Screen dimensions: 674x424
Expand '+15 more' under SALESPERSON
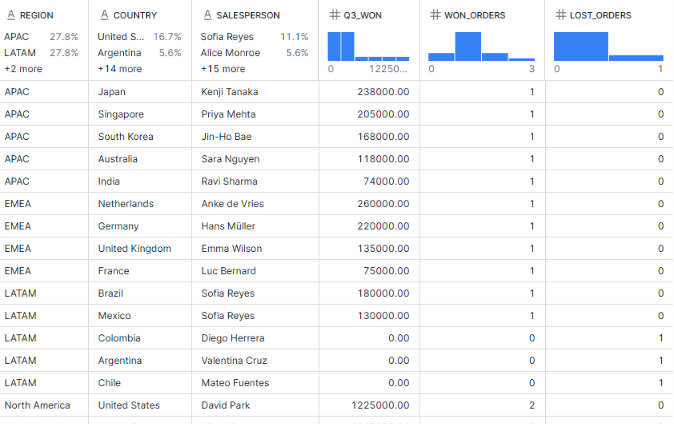[223, 69]
